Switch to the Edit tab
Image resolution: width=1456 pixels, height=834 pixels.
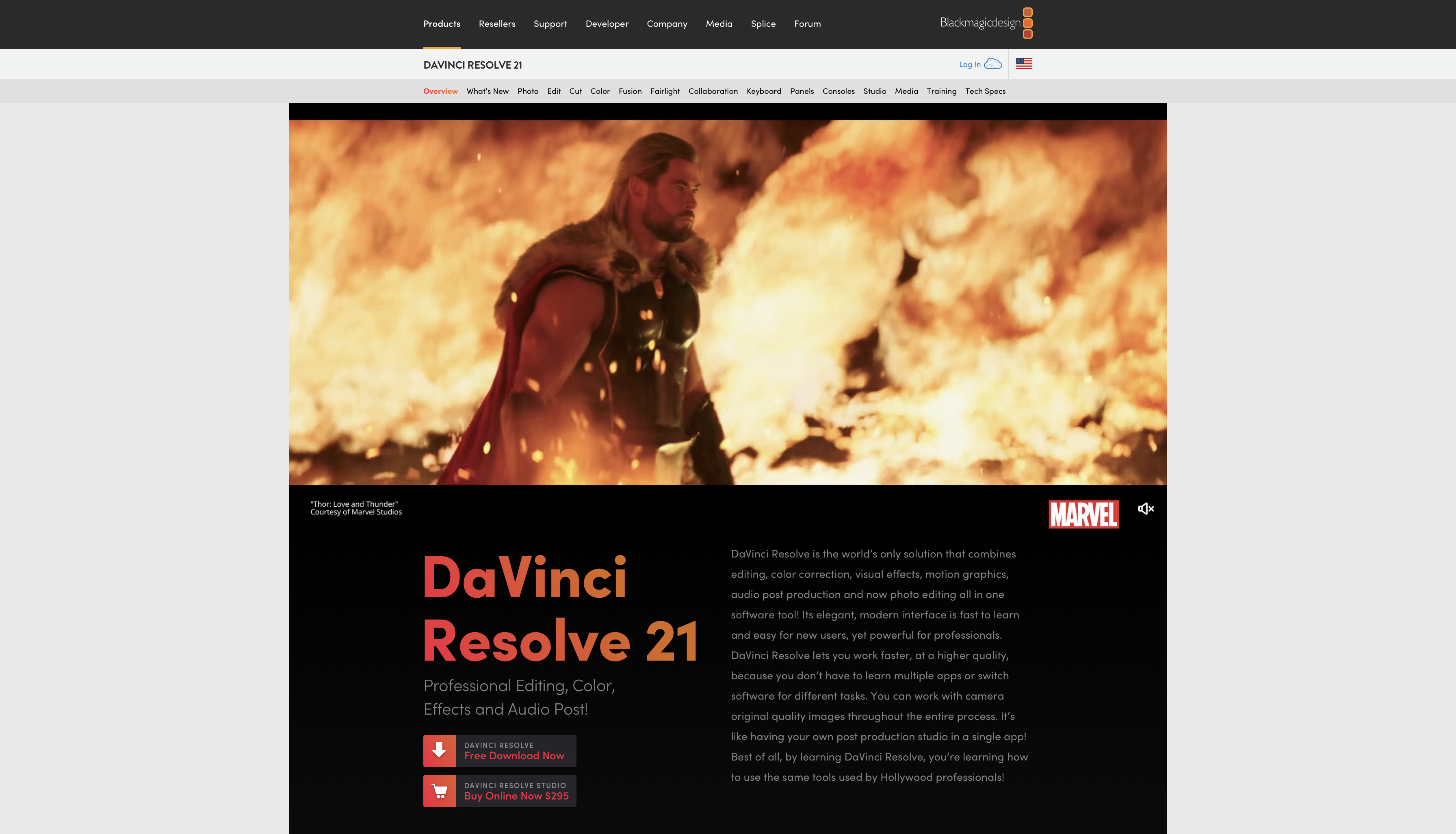554,91
